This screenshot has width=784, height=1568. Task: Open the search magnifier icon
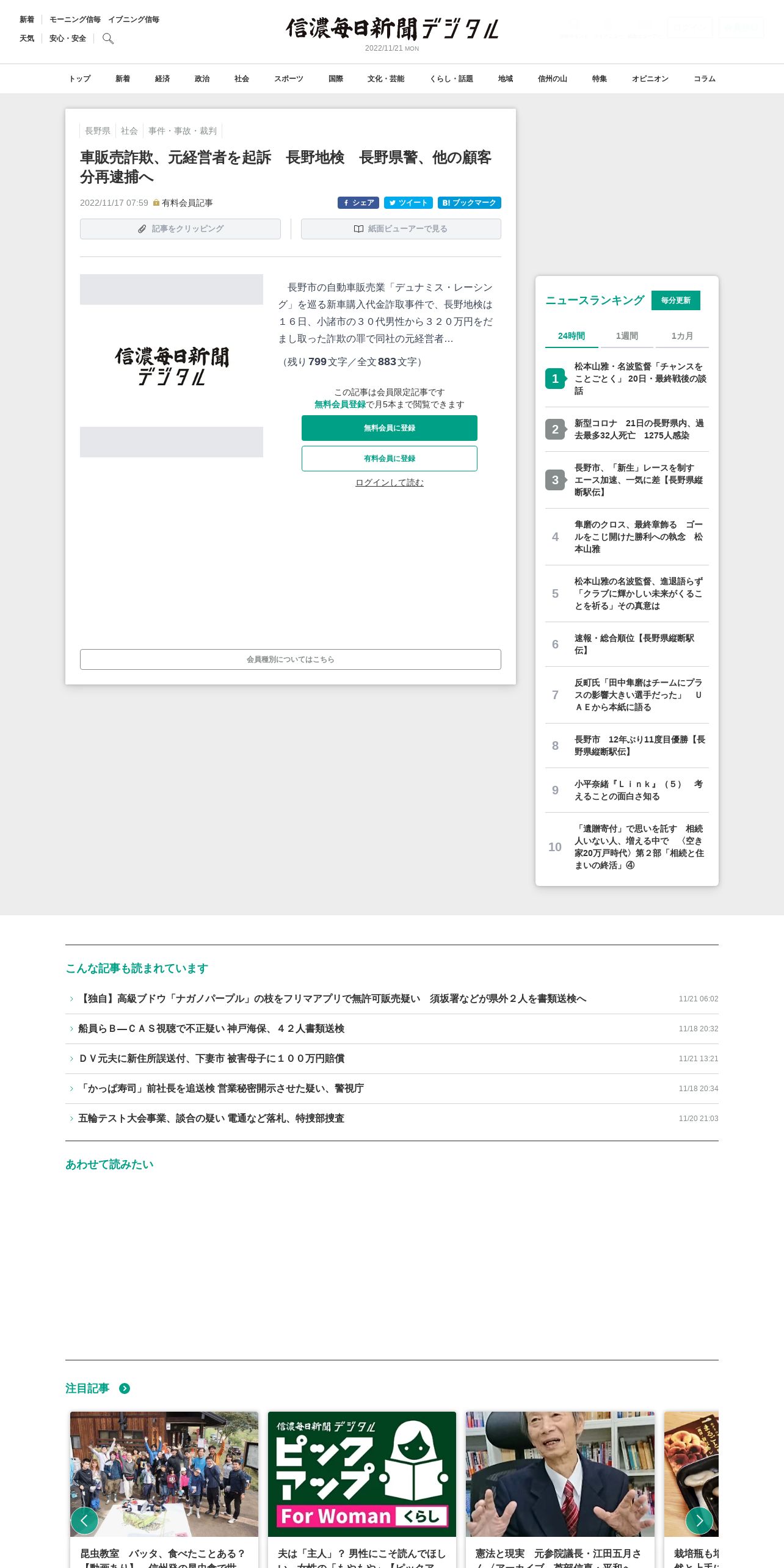click(108, 38)
